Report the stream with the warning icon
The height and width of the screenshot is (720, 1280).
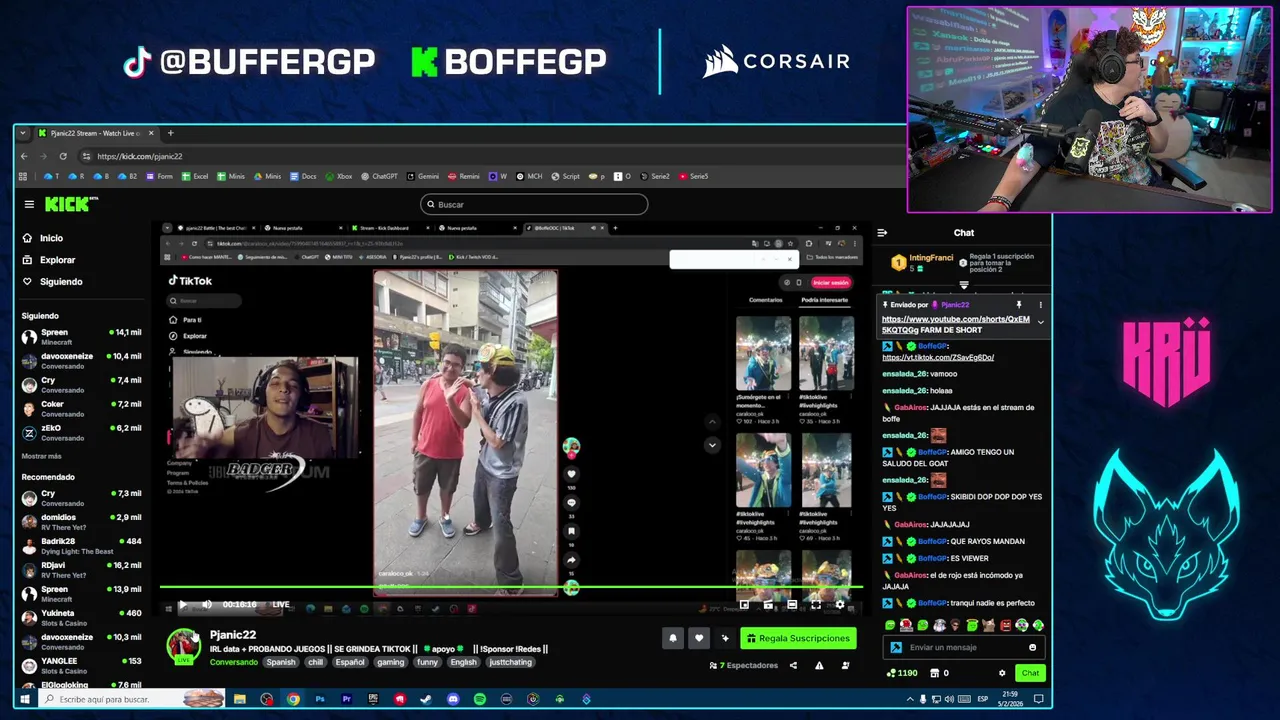click(x=819, y=665)
